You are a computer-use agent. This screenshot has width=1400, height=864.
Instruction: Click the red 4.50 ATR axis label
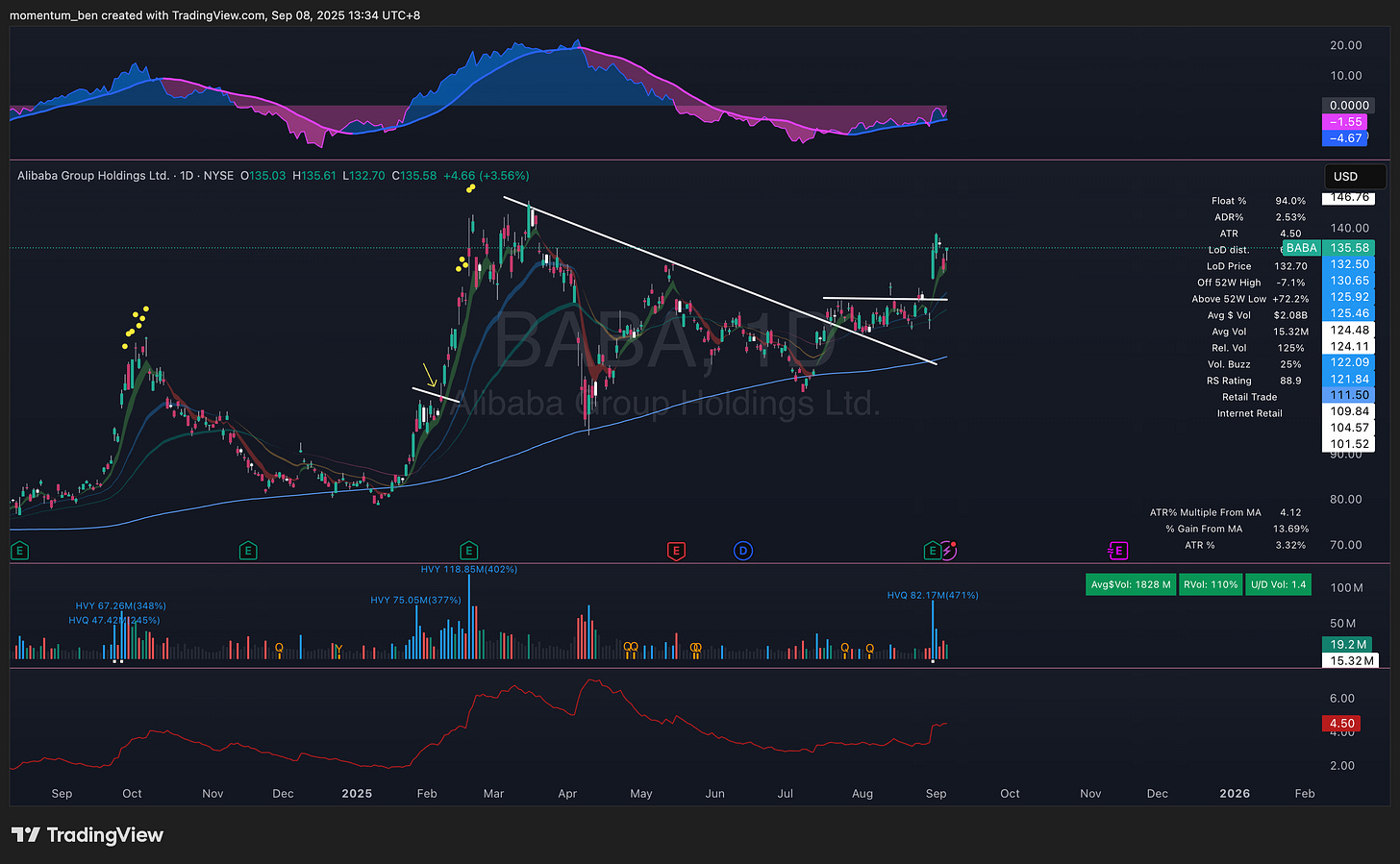(1341, 724)
